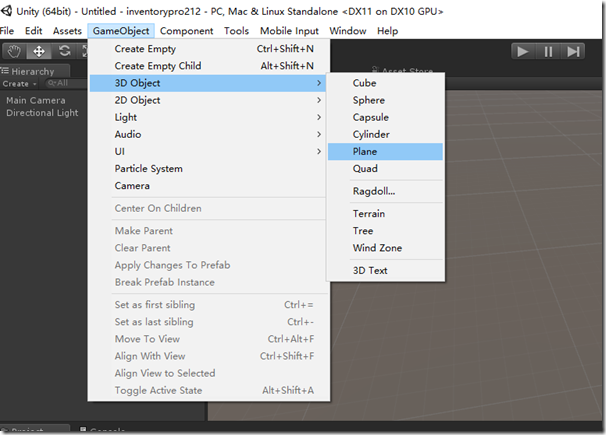This screenshot has height=435, width=606.
Task: Open the Assets menu
Action: (67, 31)
